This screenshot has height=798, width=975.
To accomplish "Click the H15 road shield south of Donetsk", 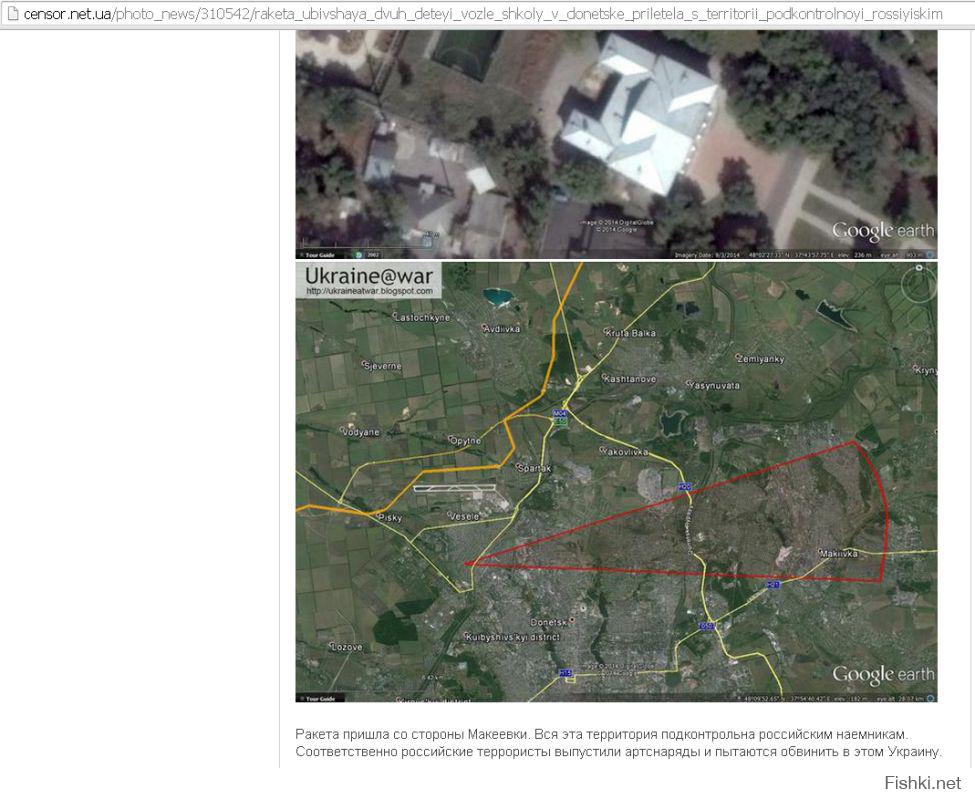I will coord(565,672).
